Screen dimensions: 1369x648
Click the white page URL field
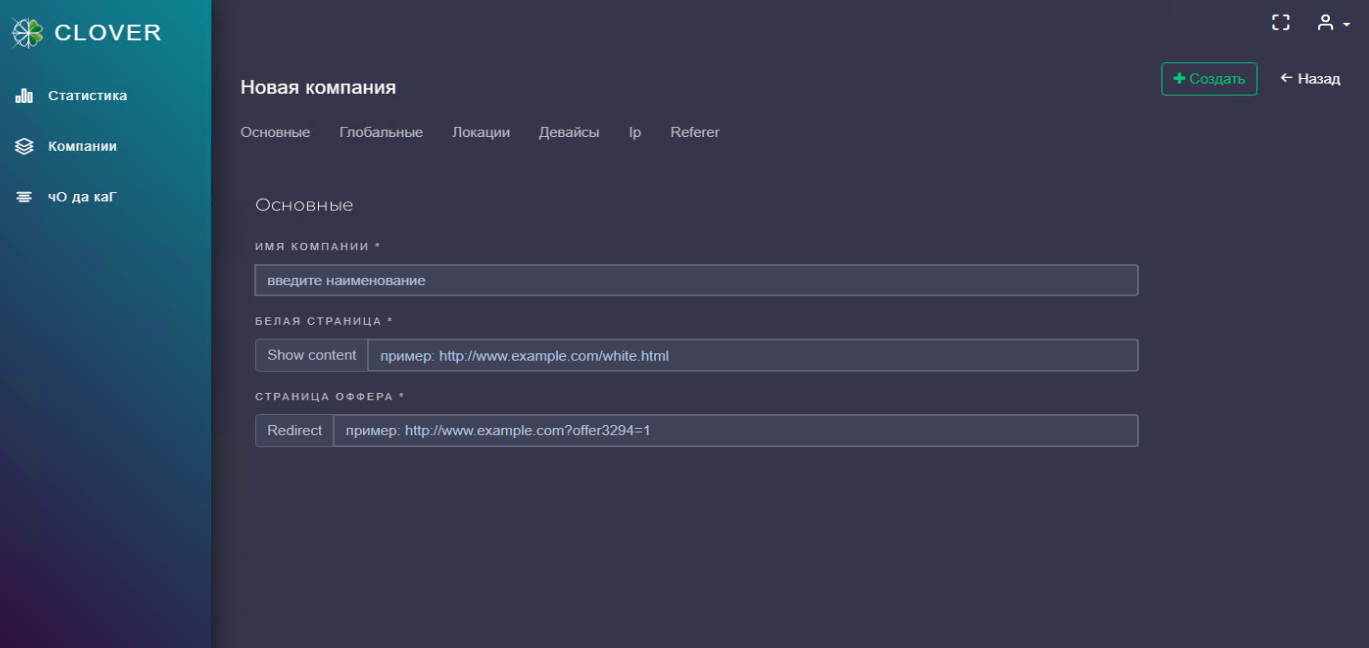click(752, 356)
